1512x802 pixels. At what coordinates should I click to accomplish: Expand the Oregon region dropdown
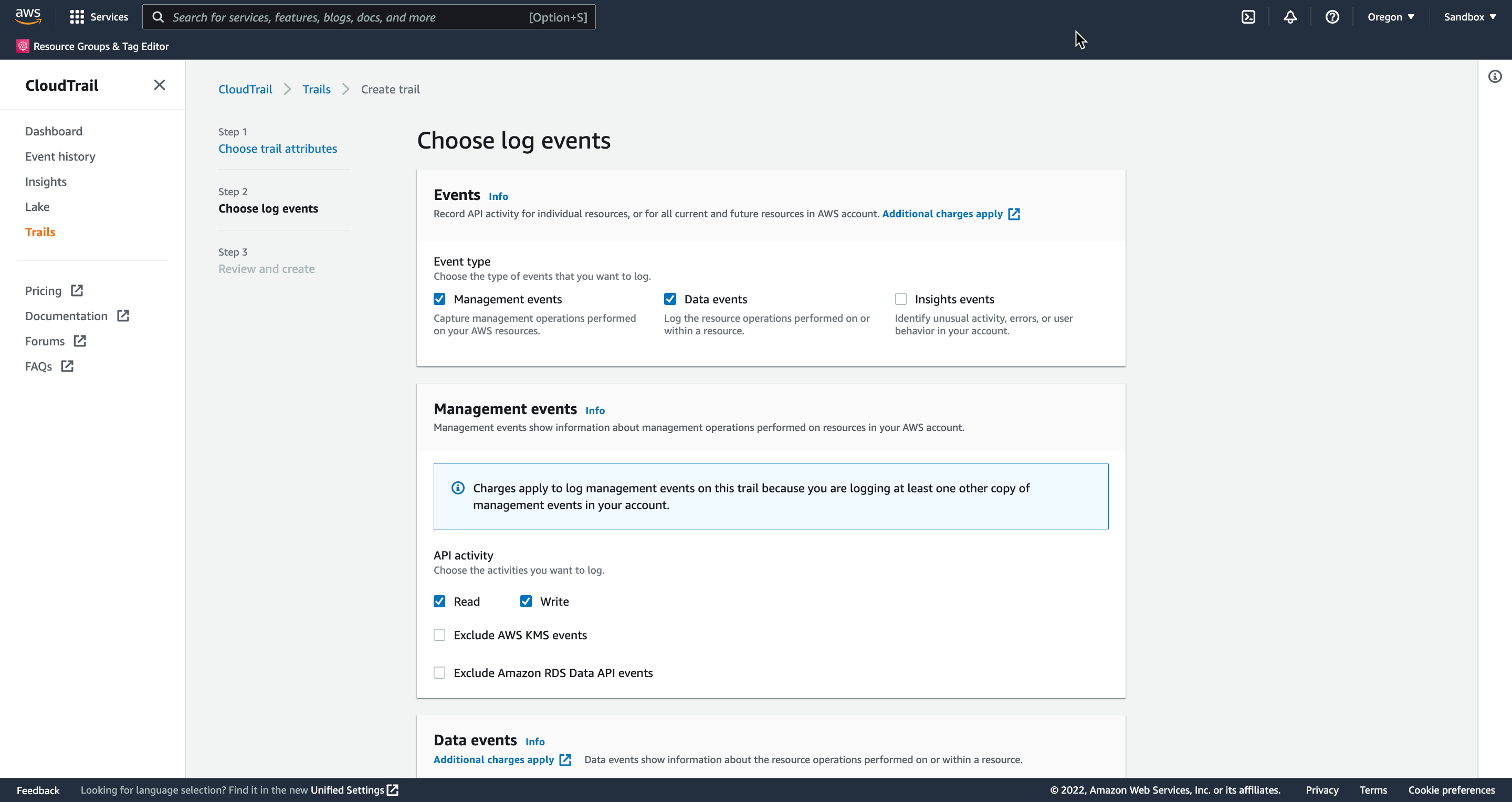pyautogui.click(x=1390, y=17)
